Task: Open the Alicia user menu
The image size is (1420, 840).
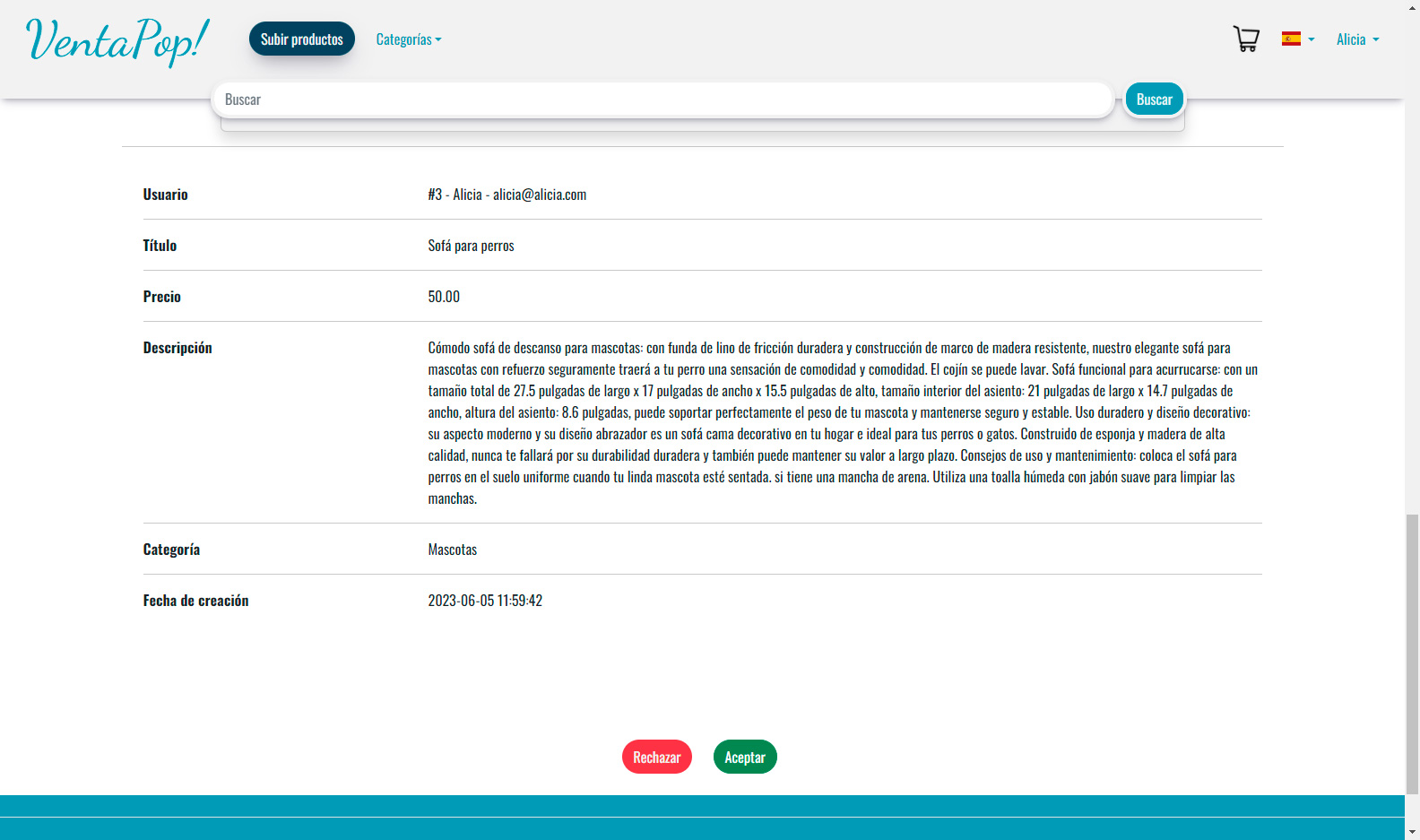Action: point(1357,39)
